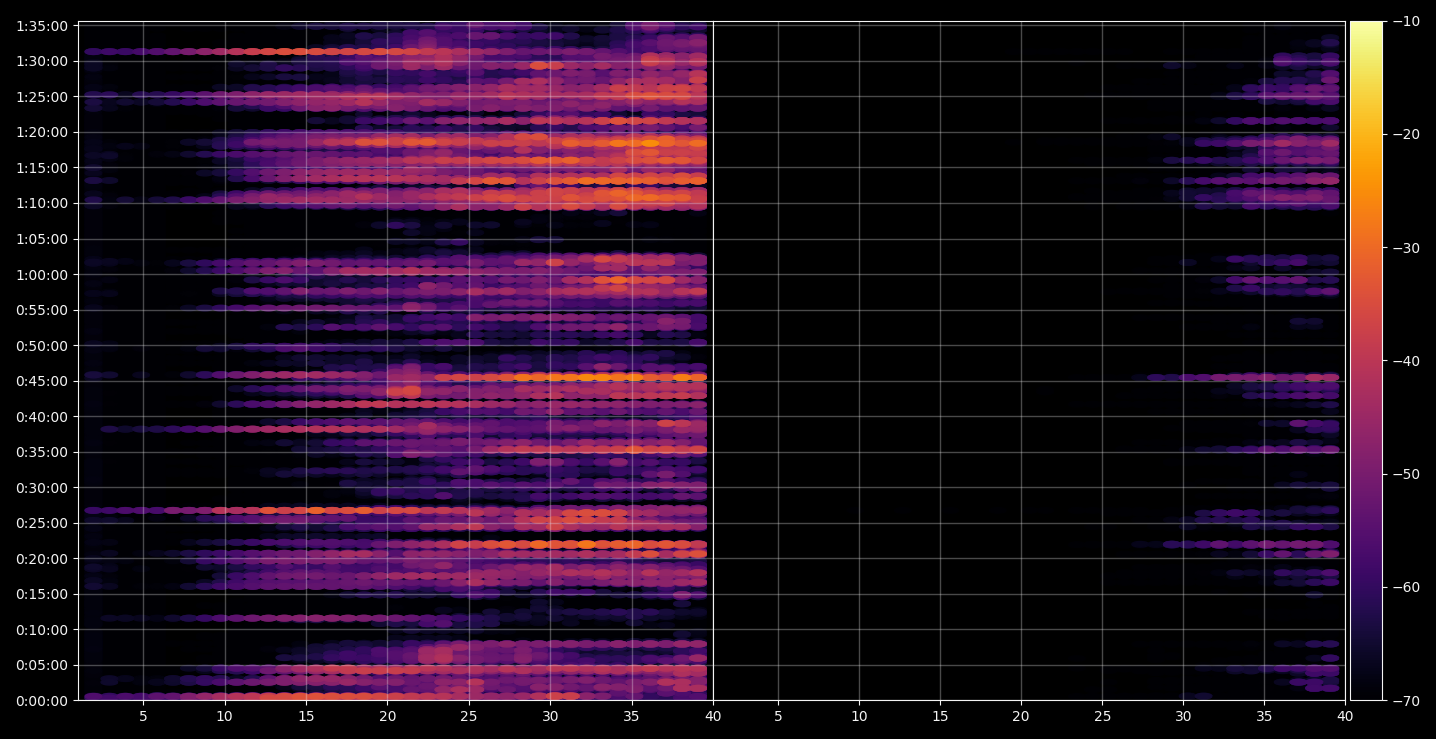Click the colorbar tick label −50

[1405, 474]
